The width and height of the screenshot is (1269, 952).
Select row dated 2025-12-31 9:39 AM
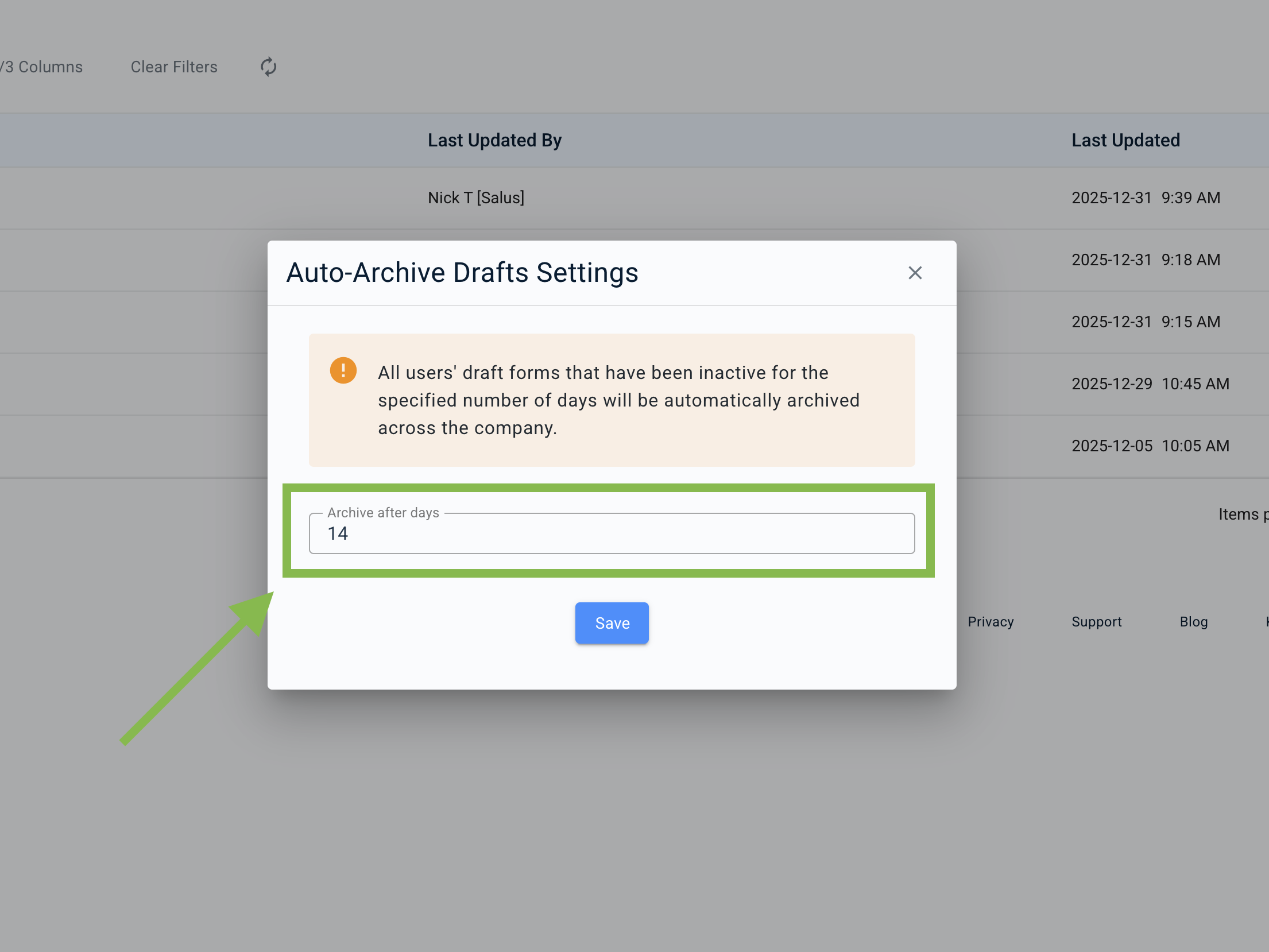[1145, 198]
